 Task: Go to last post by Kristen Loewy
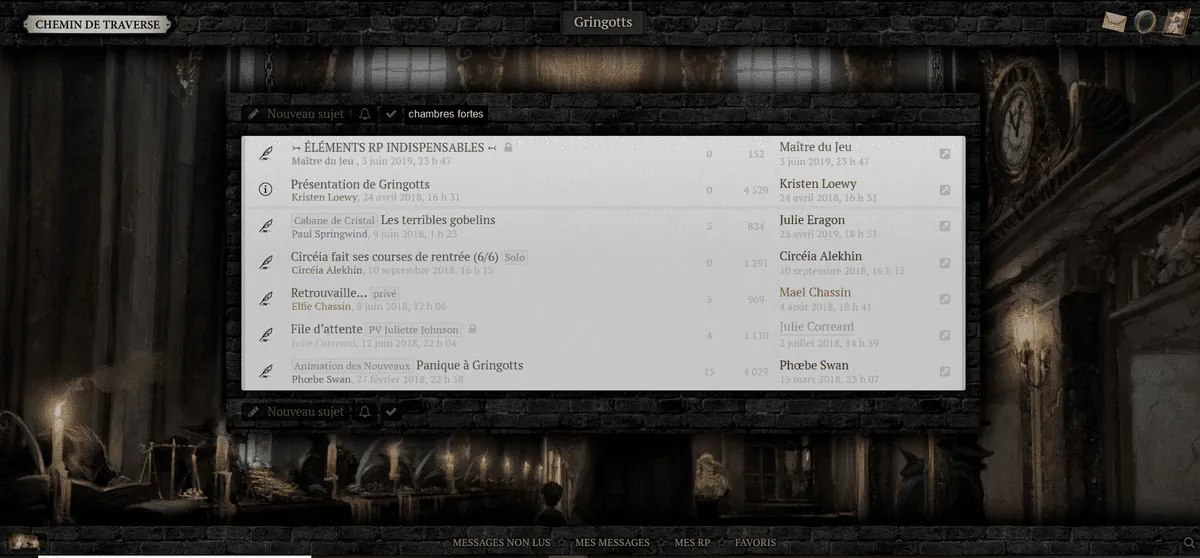(x=945, y=190)
